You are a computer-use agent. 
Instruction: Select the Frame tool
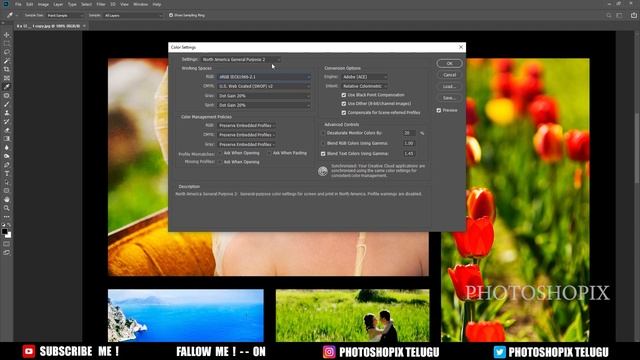point(7,78)
